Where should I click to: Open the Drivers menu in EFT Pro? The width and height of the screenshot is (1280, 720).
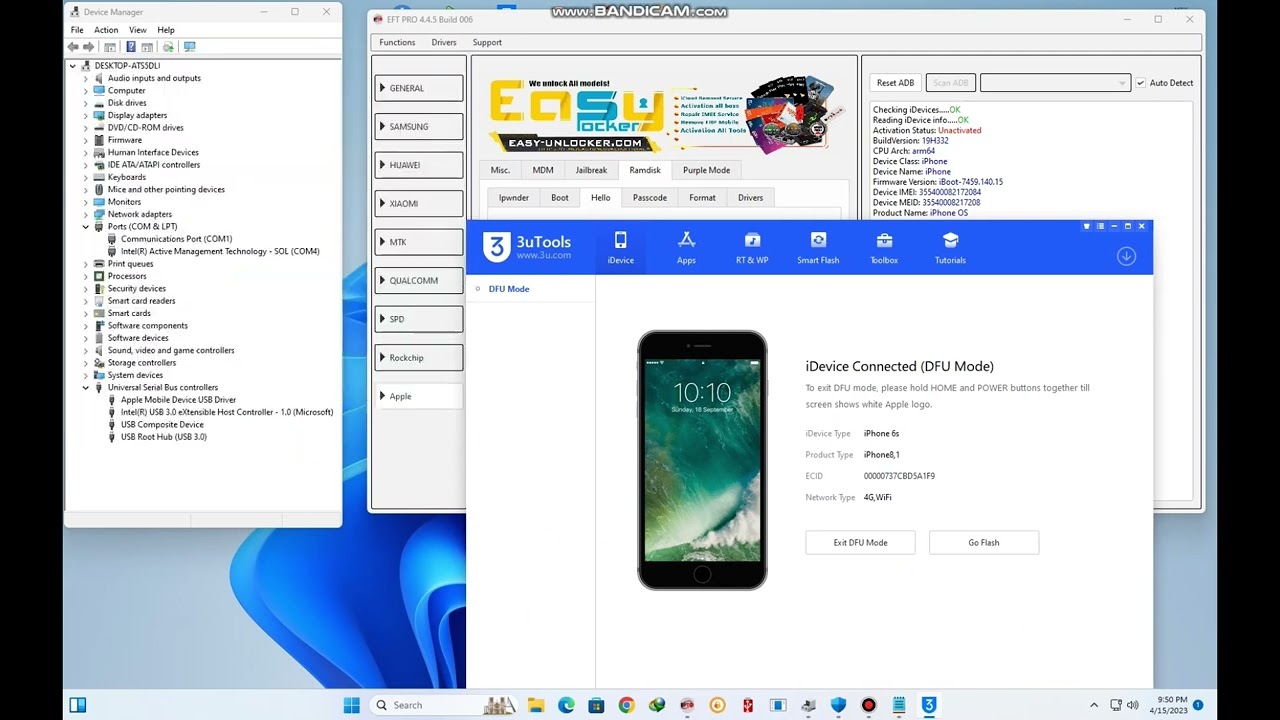(444, 42)
